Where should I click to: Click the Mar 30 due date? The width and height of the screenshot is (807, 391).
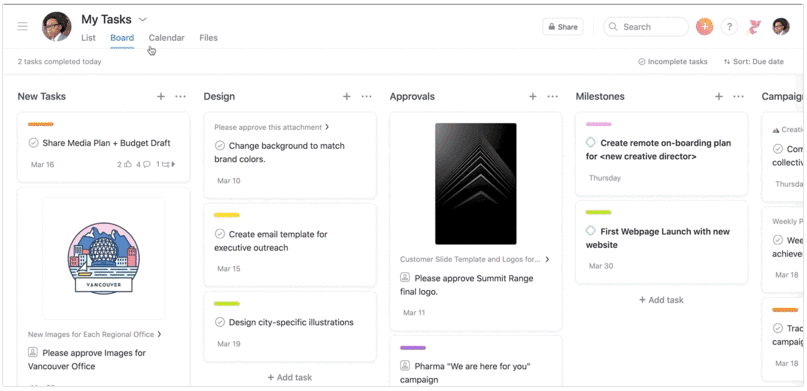click(601, 266)
